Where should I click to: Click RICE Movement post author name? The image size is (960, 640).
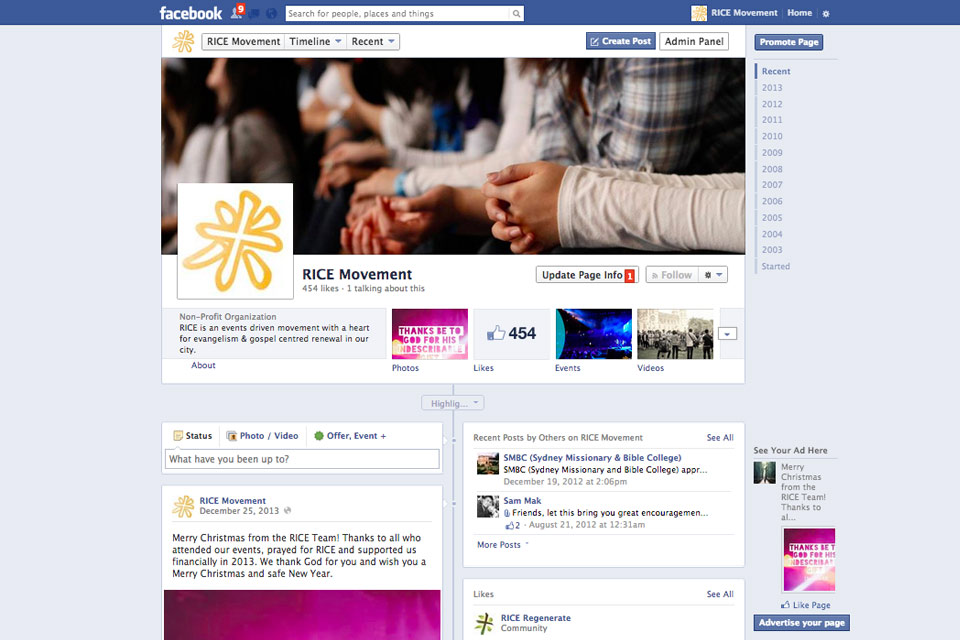click(233, 500)
